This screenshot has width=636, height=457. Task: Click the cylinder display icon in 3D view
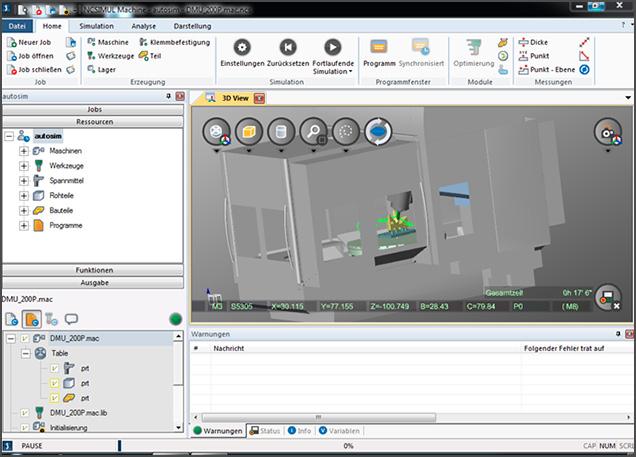coord(281,132)
